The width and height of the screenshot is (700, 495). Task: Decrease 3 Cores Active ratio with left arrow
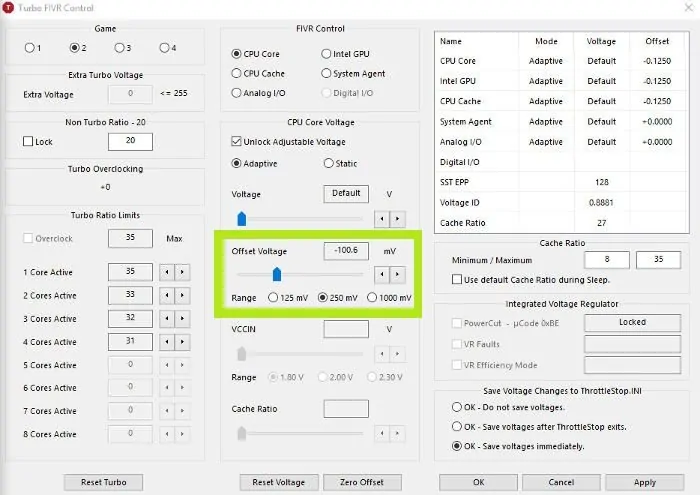[167, 319]
